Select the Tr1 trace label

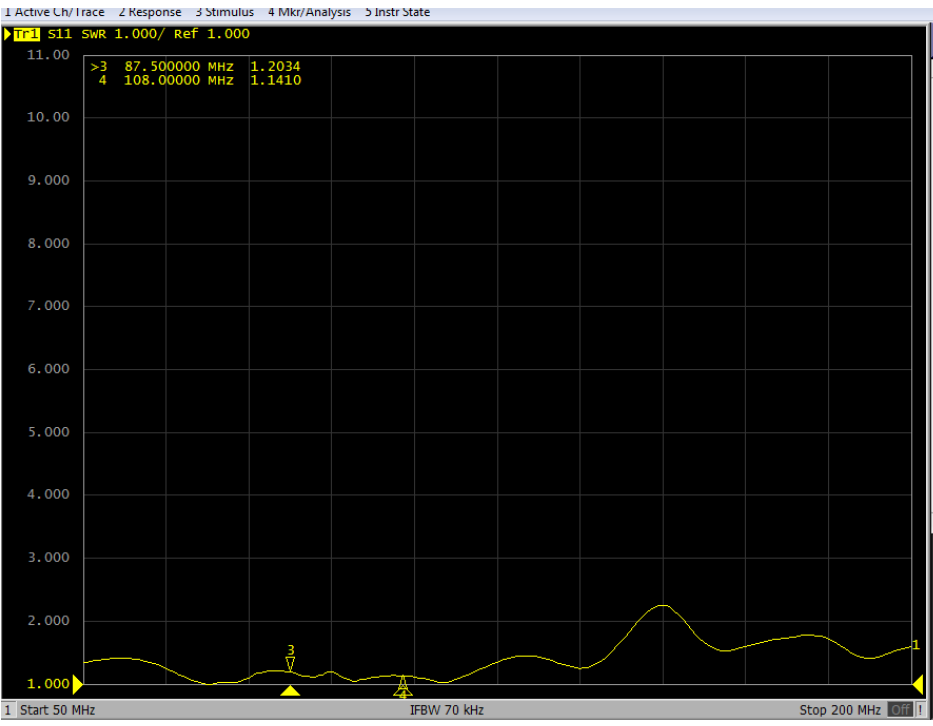[x=26, y=34]
